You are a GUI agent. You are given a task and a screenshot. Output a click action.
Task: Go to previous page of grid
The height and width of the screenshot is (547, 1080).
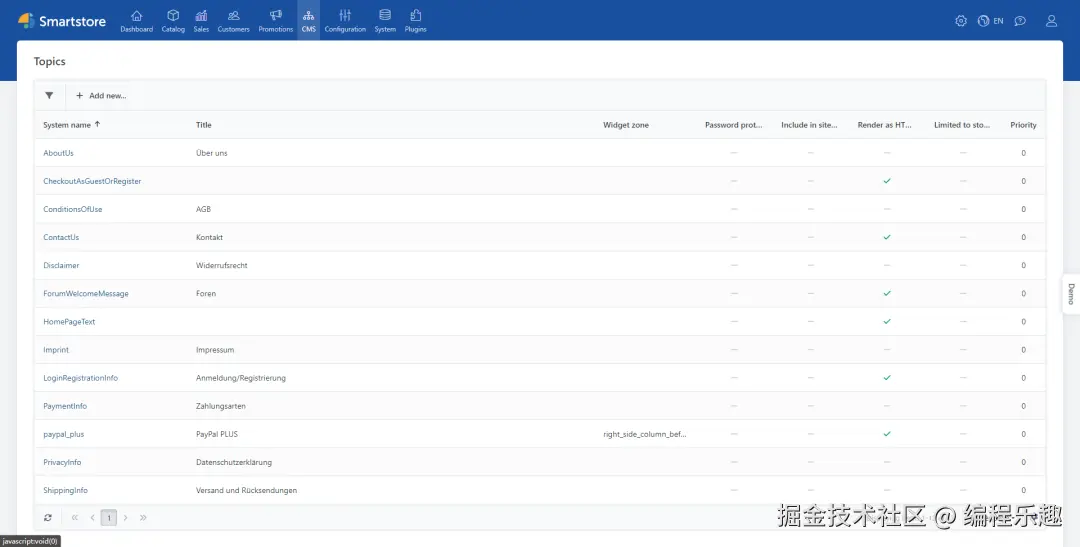pos(92,517)
